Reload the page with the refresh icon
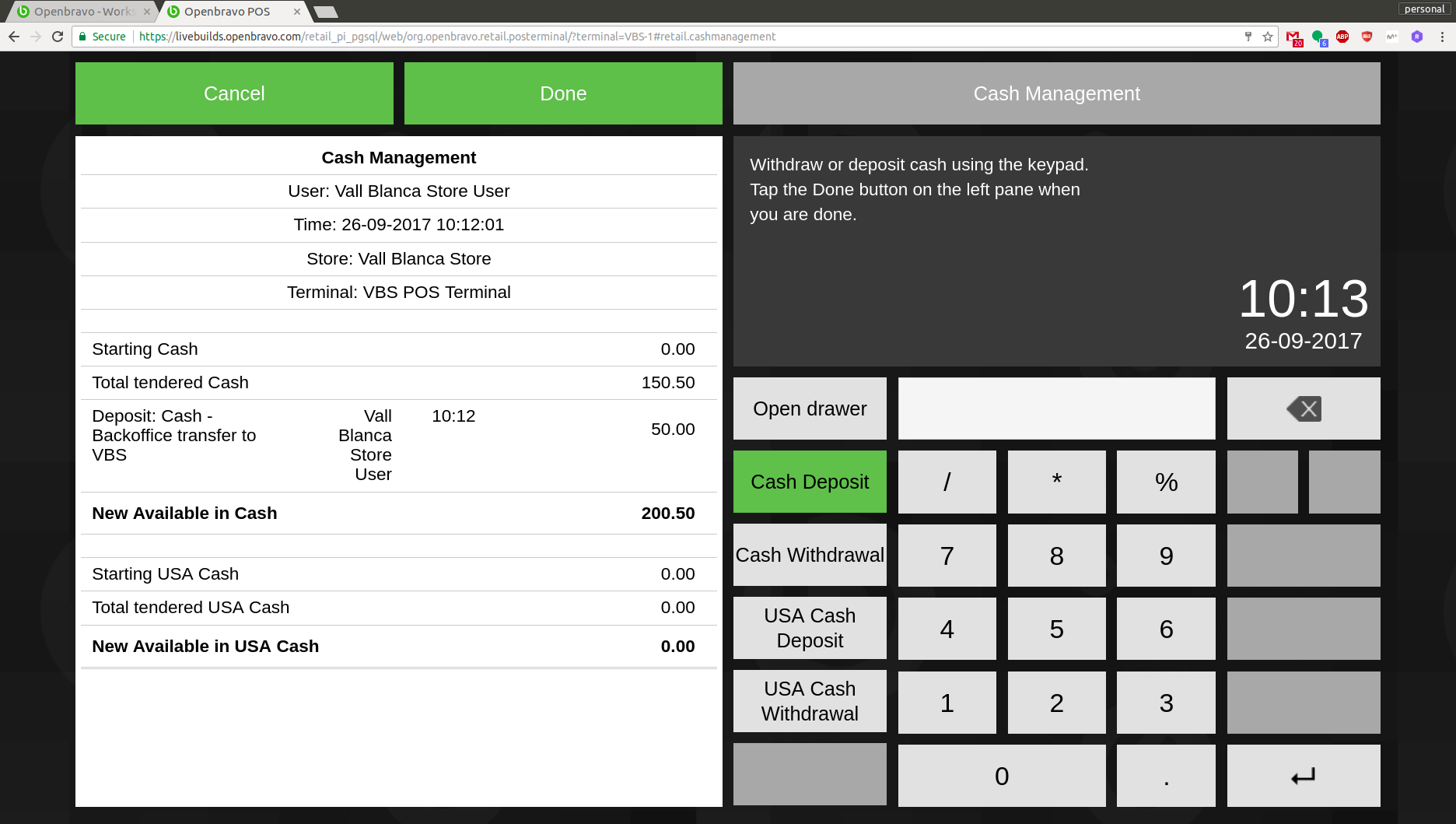The height and width of the screenshot is (824, 1456). [58, 37]
